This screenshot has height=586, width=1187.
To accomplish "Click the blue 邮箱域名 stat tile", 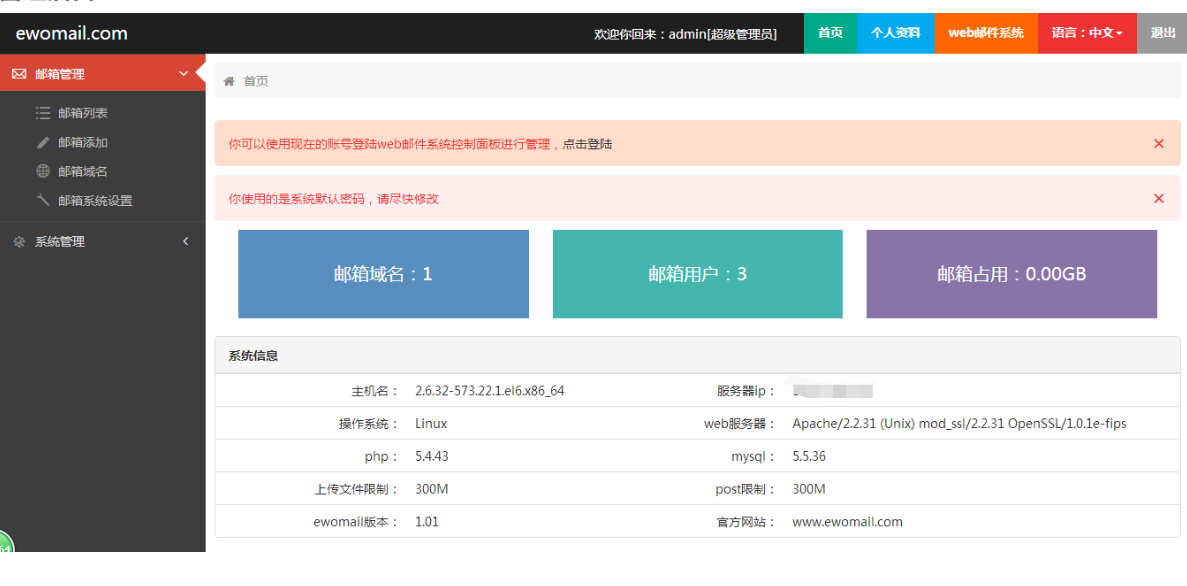I will 383,274.
